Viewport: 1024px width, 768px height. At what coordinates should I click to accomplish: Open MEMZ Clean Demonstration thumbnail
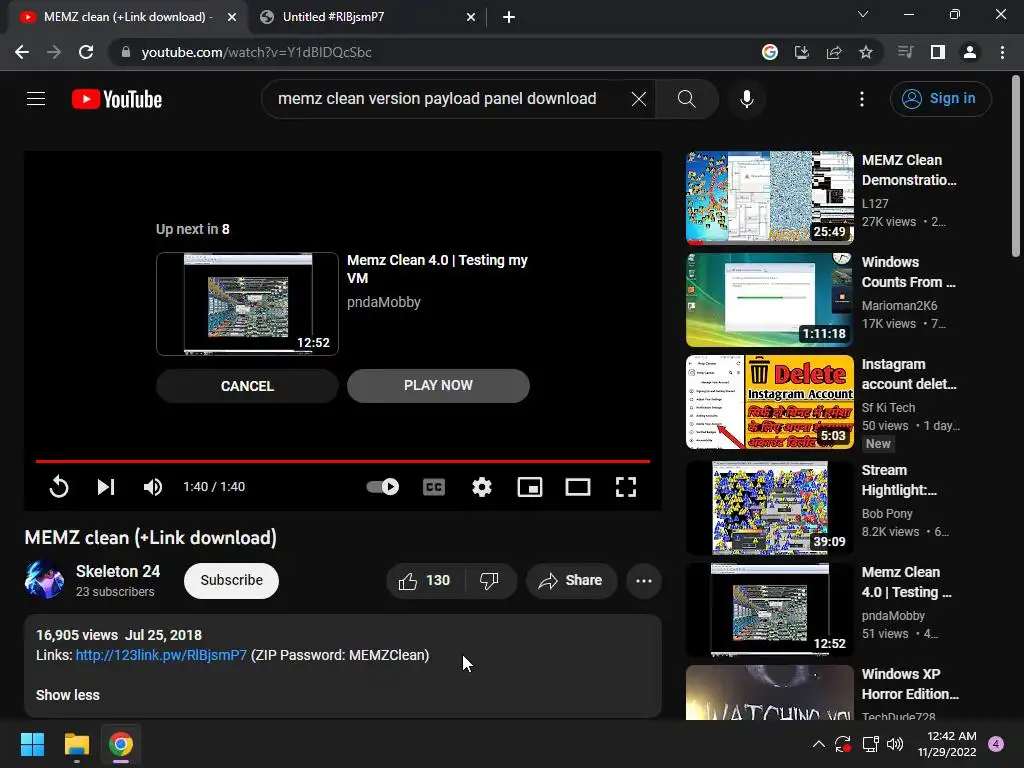tap(770, 197)
